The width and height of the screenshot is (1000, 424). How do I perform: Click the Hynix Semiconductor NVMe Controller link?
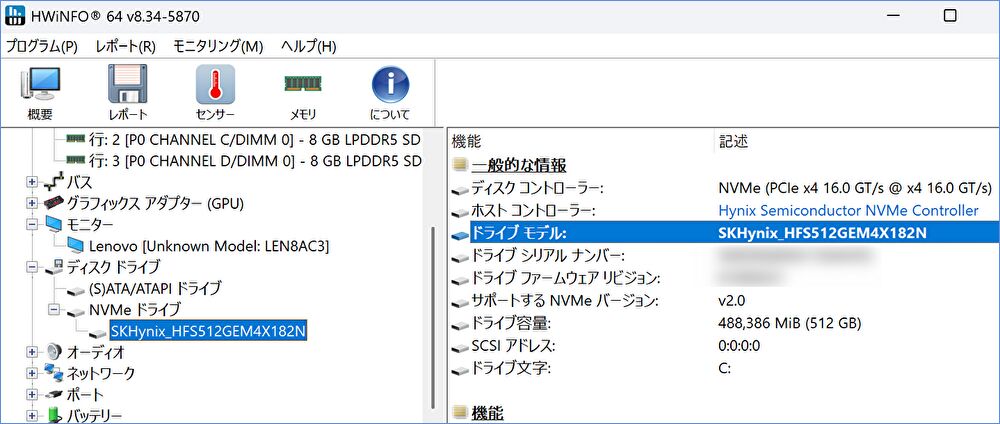click(848, 210)
